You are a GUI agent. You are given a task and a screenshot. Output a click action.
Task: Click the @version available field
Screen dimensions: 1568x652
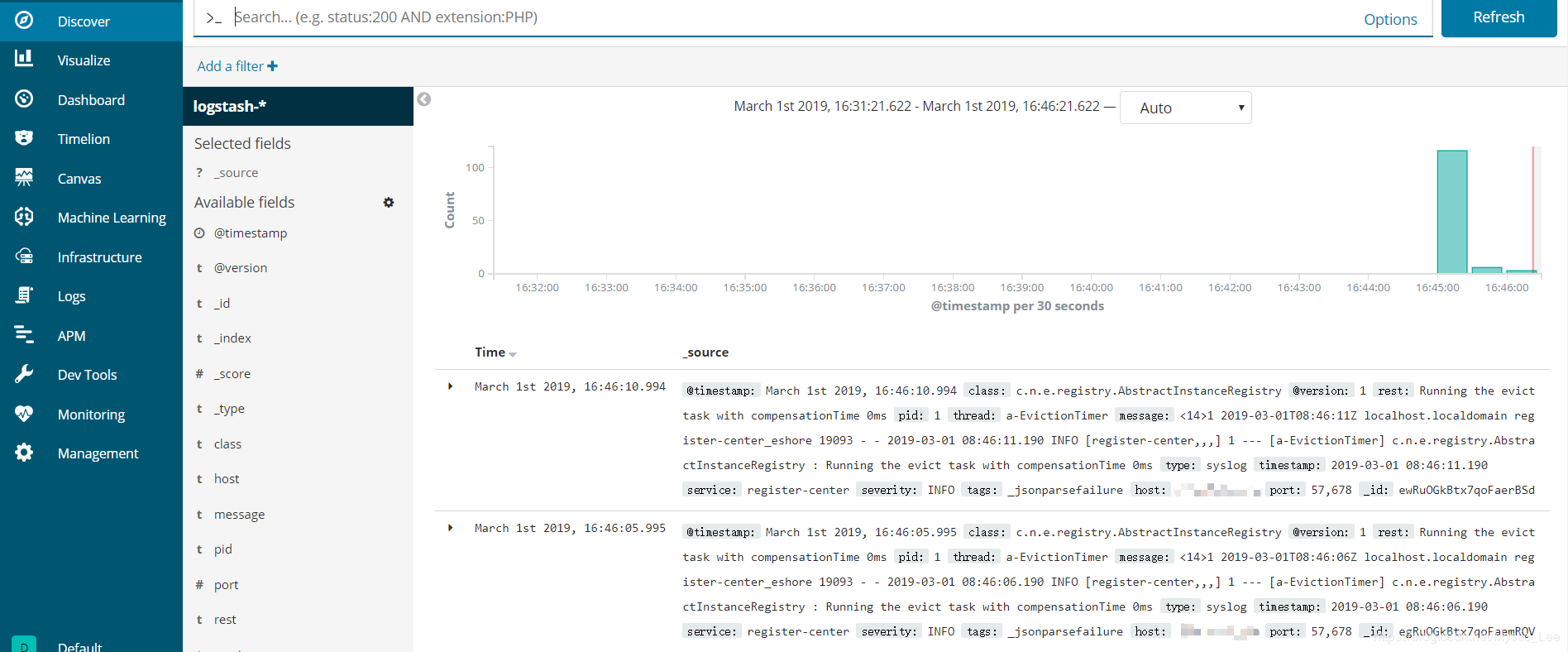click(241, 268)
